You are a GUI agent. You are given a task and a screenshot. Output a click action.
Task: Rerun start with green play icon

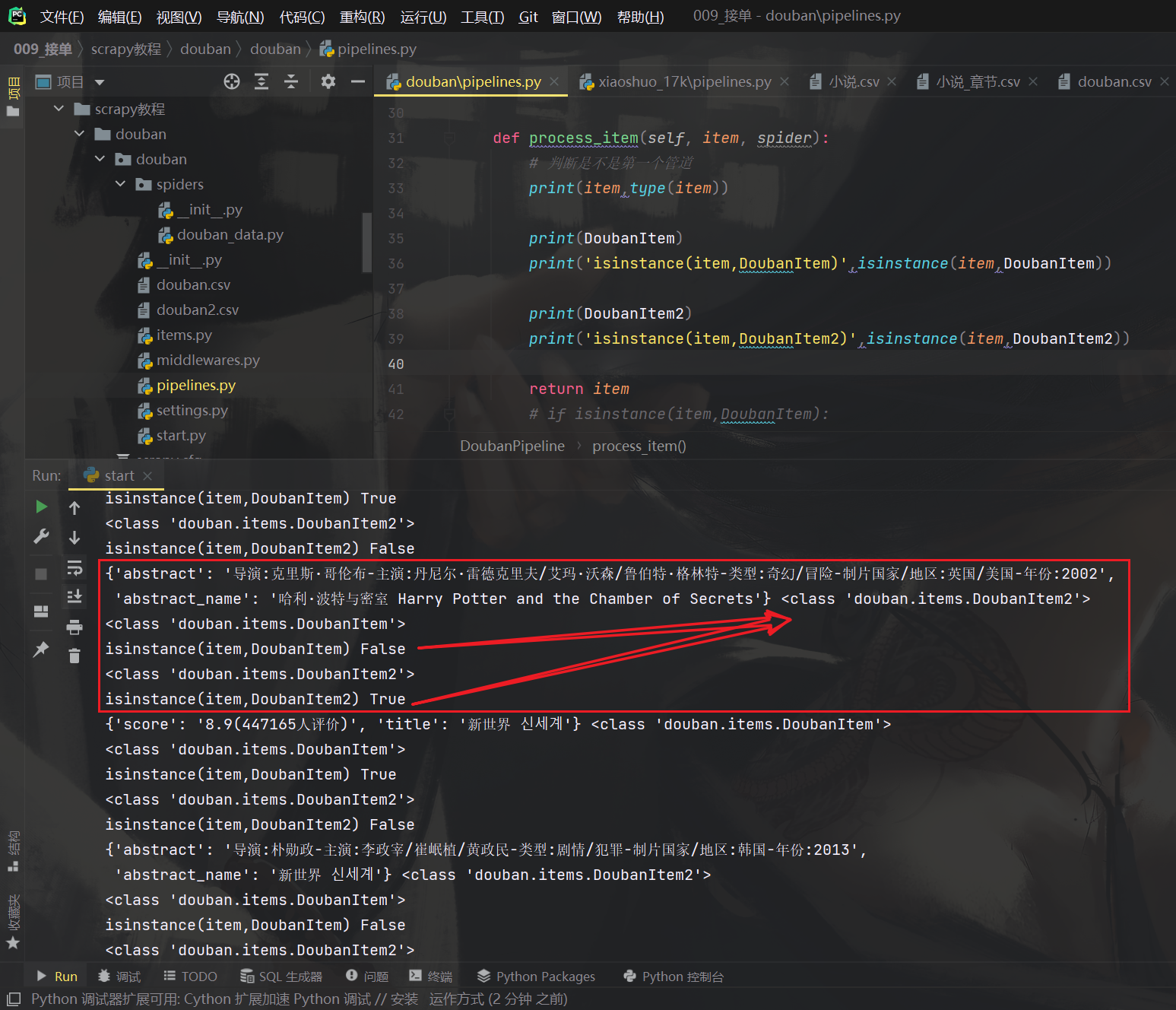[x=41, y=507]
